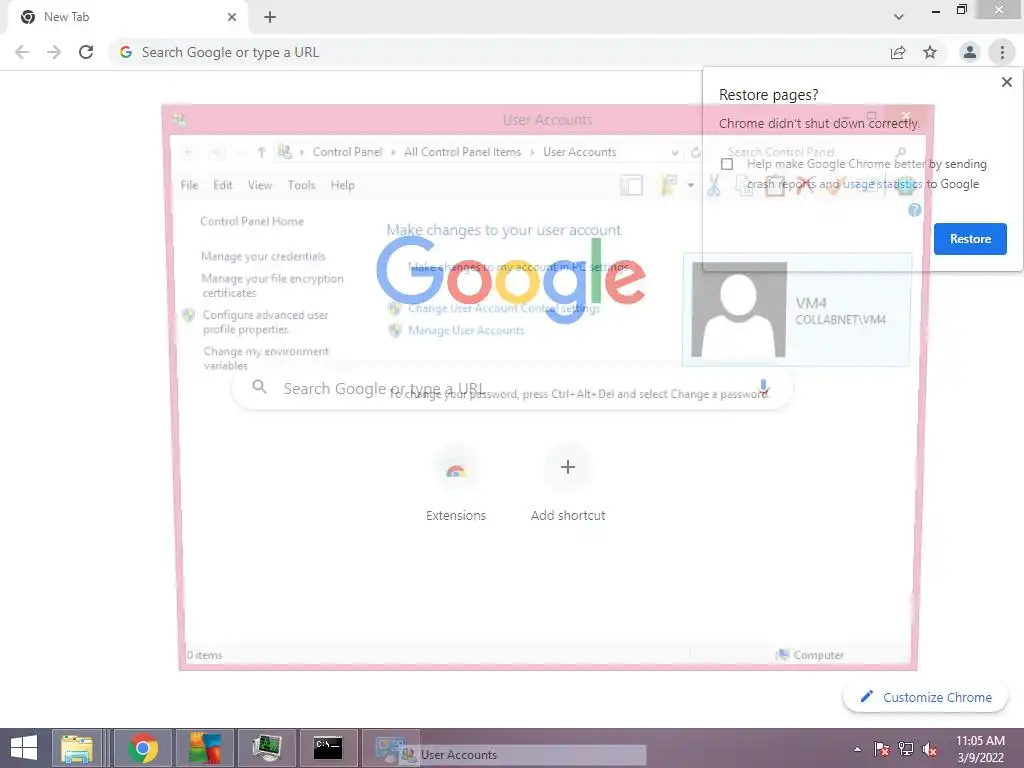Dismiss the Restore pages popup
This screenshot has height=768, width=1024.
[1006, 82]
